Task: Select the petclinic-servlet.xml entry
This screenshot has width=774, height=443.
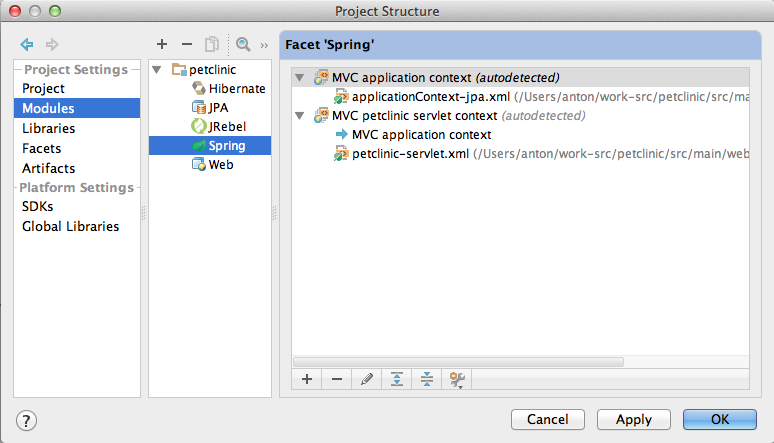Action: tap(520, 154)
